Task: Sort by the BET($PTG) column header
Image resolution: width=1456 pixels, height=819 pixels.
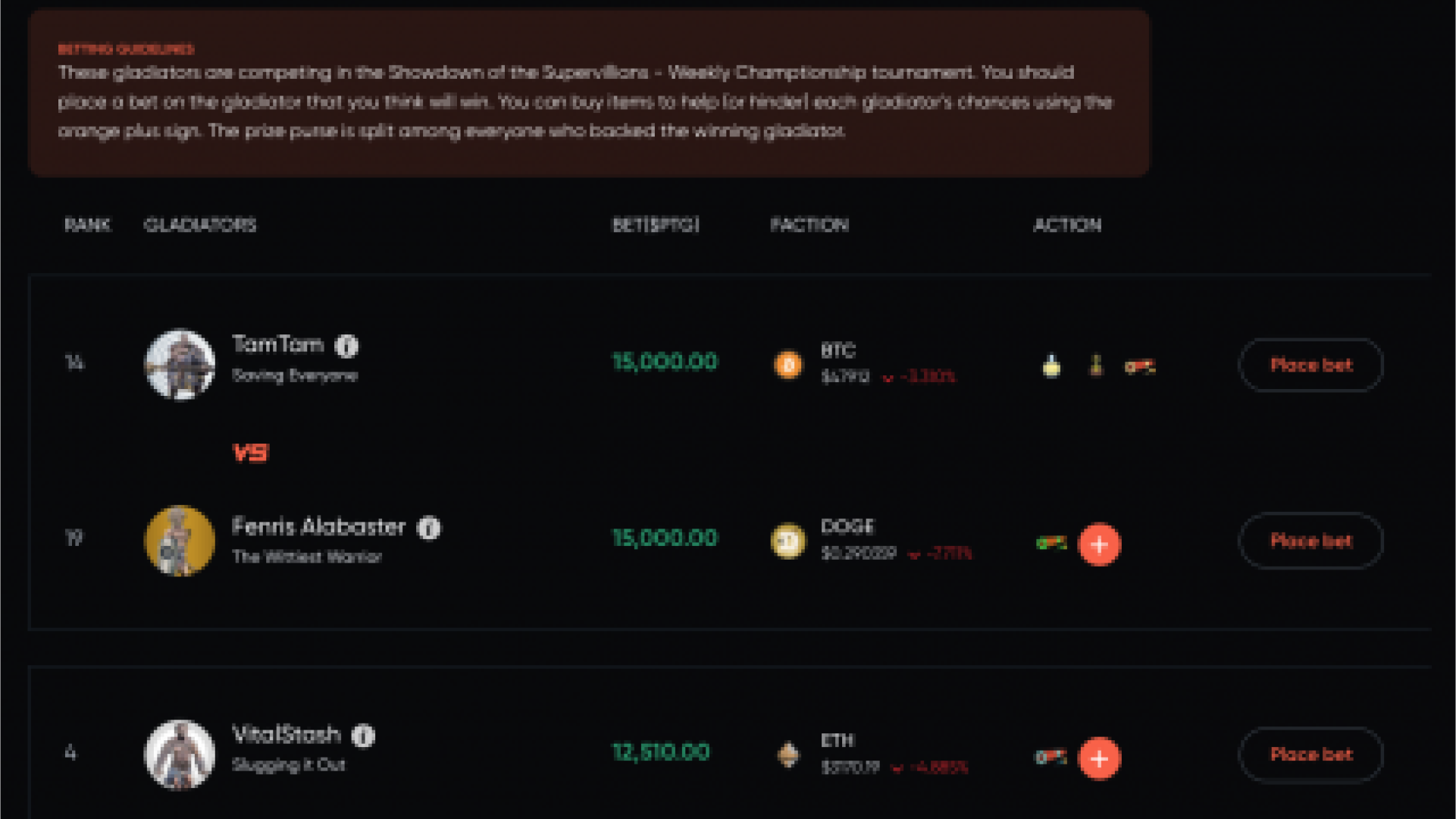Action: 656,225
